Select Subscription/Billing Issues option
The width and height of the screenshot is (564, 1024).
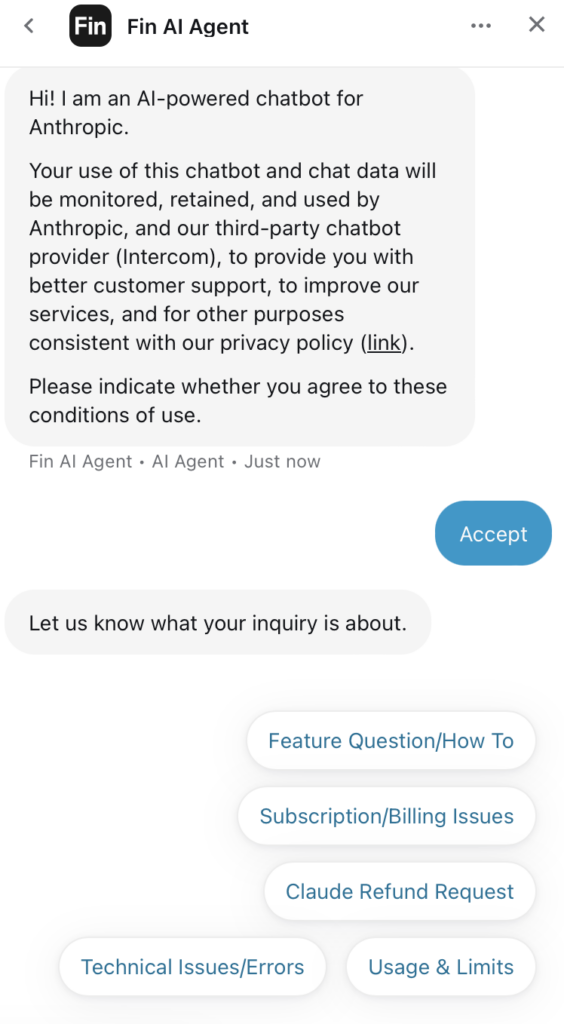386,816
